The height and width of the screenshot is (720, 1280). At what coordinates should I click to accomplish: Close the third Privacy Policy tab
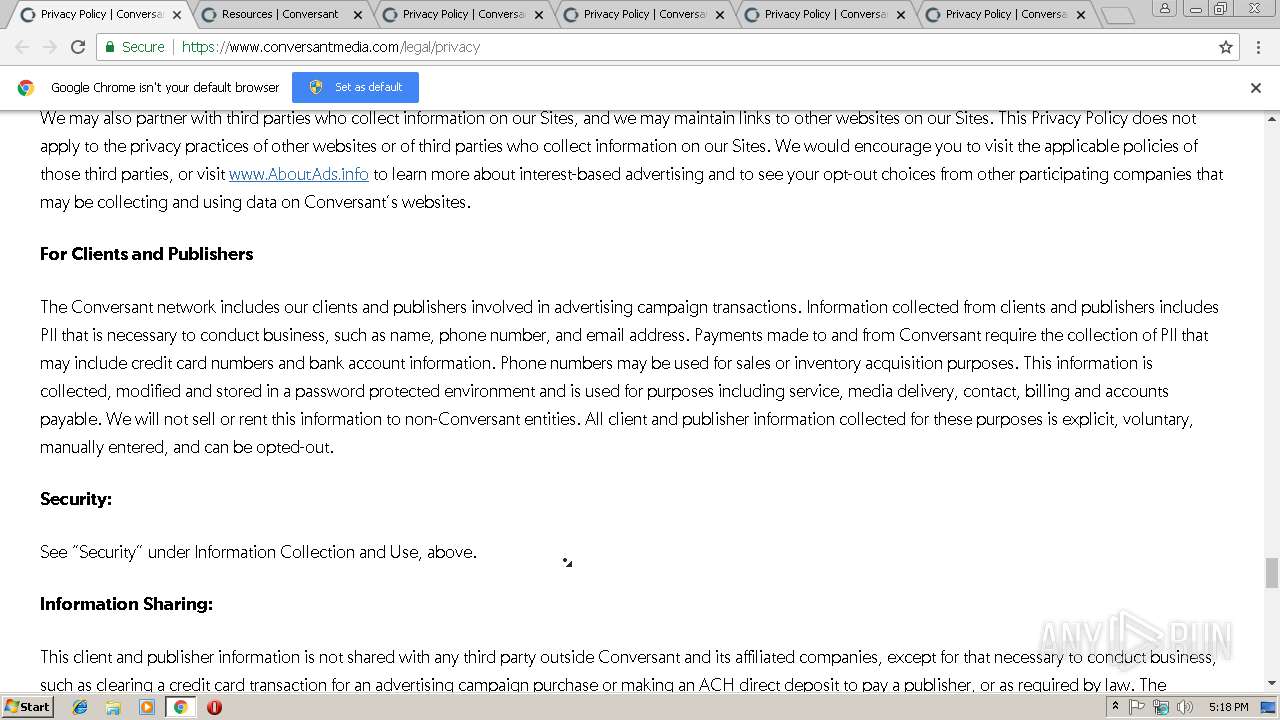[539, 15]
